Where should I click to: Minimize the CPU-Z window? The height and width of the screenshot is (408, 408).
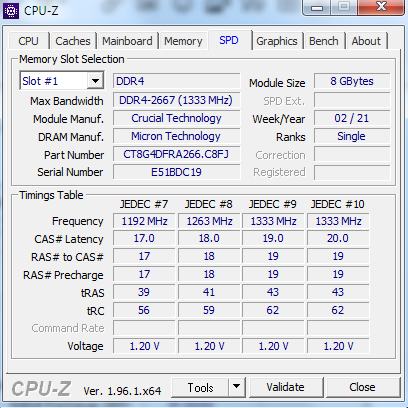tap(317, 7)
